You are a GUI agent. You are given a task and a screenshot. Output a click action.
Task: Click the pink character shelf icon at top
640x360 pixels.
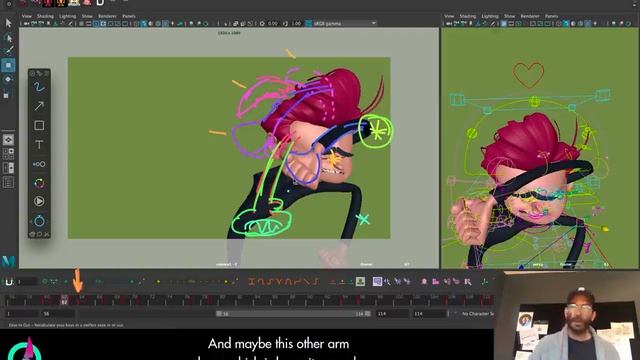pos(87,3)
